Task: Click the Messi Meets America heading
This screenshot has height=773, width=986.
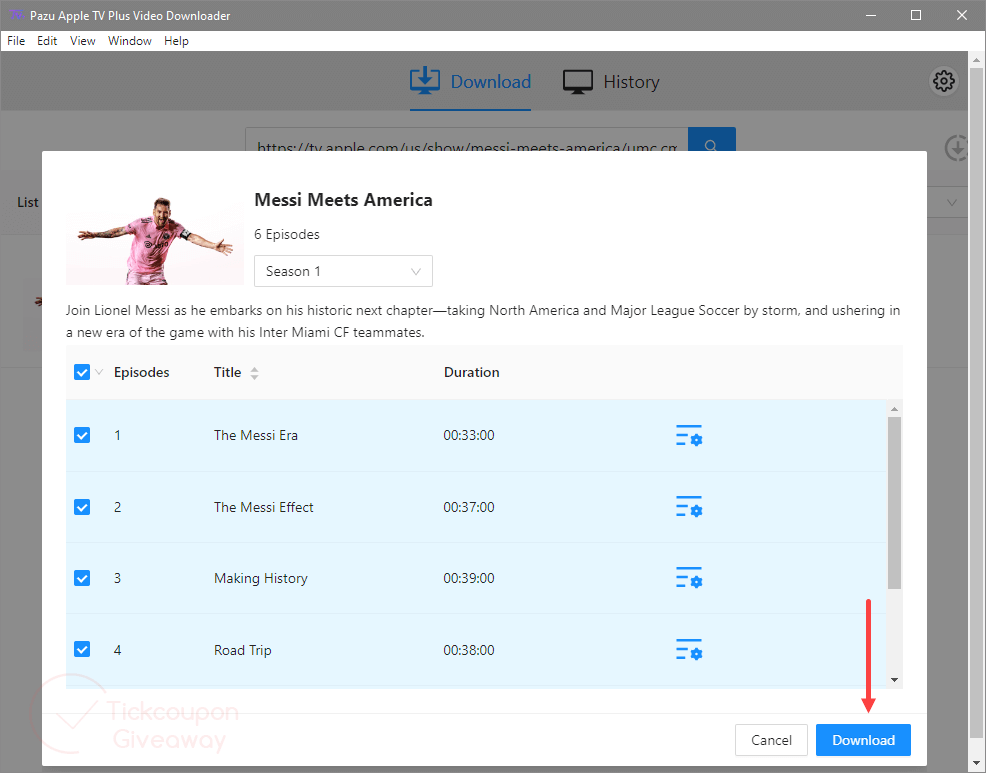Action: pyautogui.click(x=343, y=200)
